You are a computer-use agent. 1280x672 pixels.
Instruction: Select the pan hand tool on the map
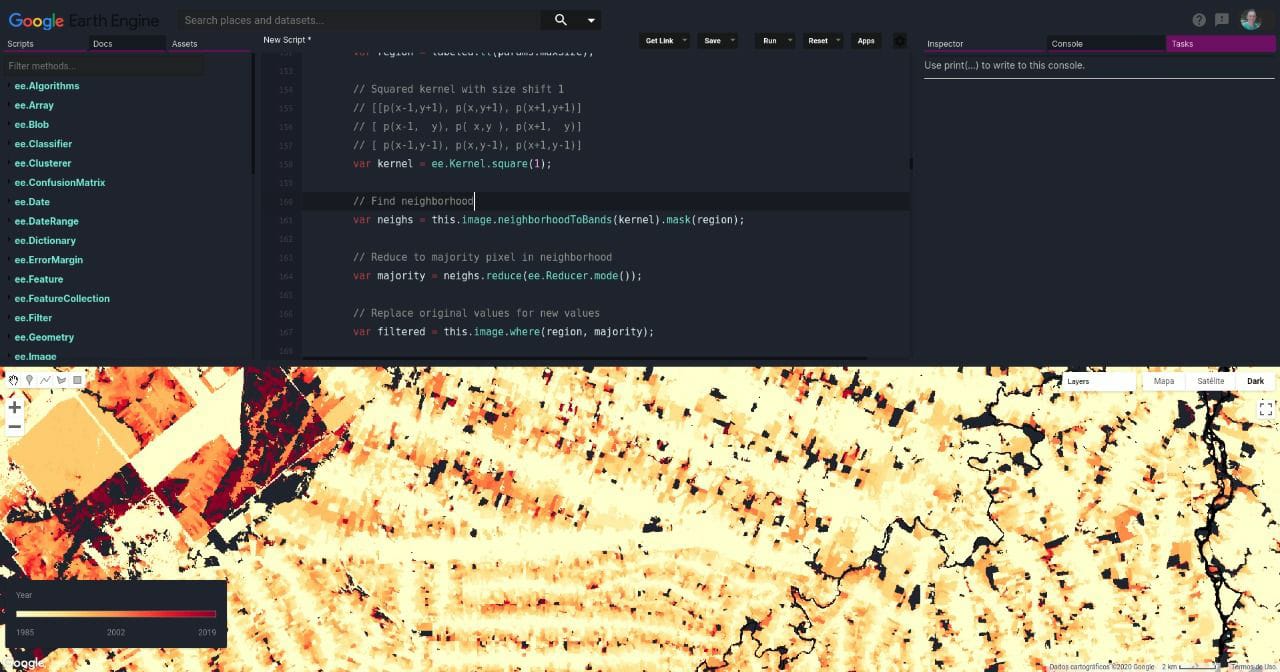click(13, 380)
